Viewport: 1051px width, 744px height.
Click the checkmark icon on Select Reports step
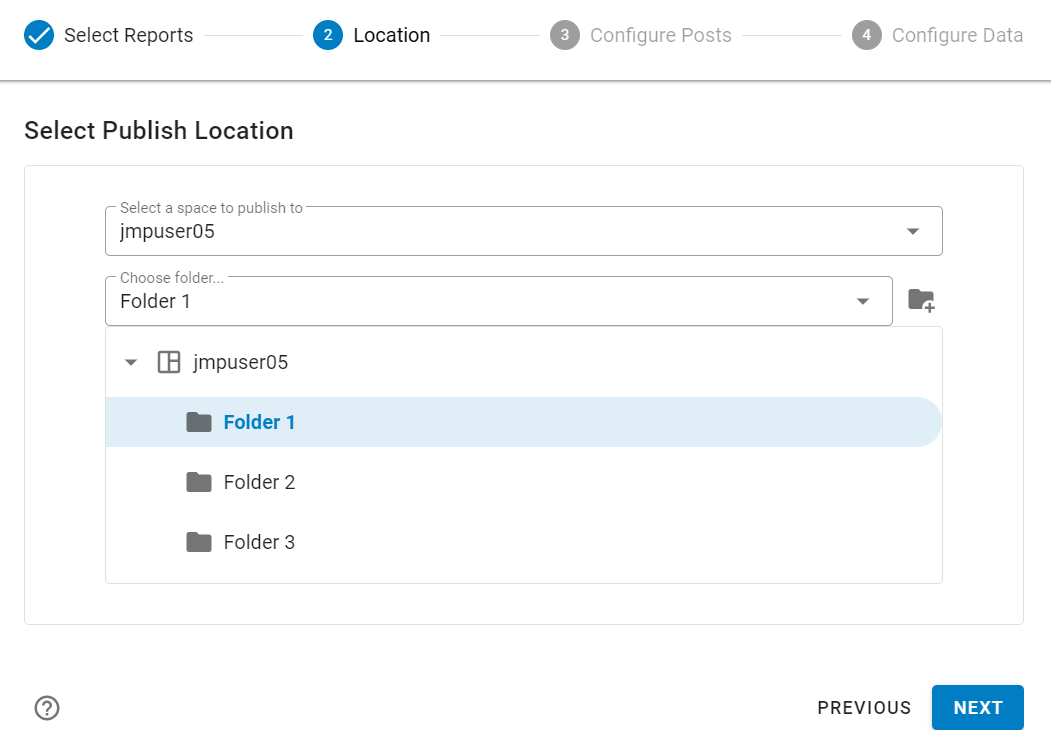point(38,34)
